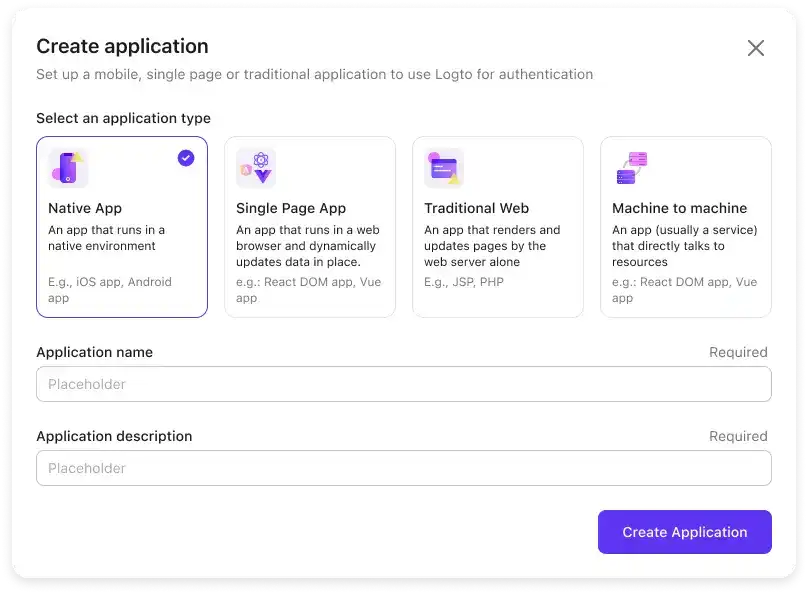Click the Native App card title

click(x=85, y=208)
